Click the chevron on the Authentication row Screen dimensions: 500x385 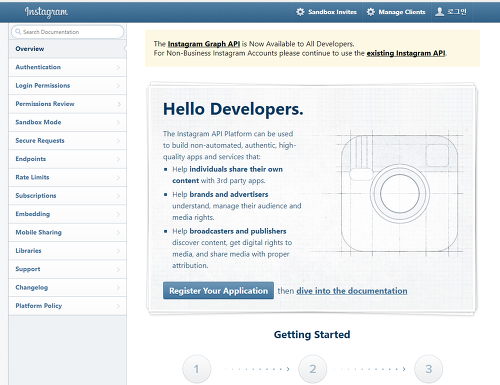point(118,67)
